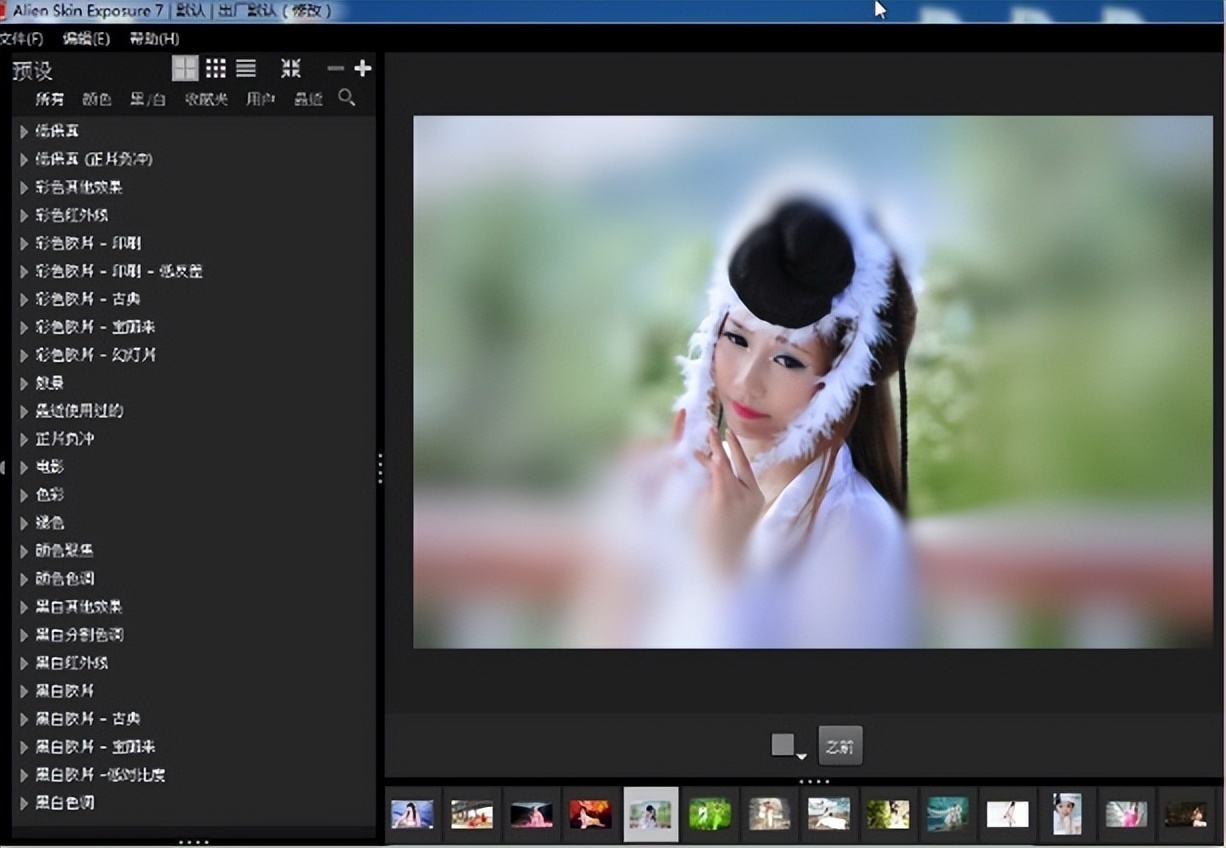The height and width of the screenshot is (848, 1226).
Task: Select the 散景 row under 彩色胶片 - 幻灯片
Action: coord(194,383)
